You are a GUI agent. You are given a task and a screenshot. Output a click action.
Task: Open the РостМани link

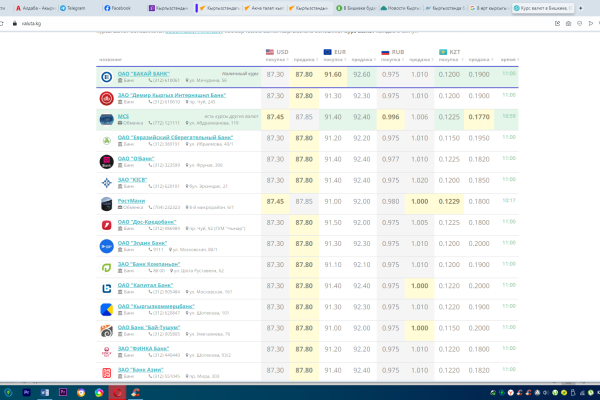[x=131, y=201]
